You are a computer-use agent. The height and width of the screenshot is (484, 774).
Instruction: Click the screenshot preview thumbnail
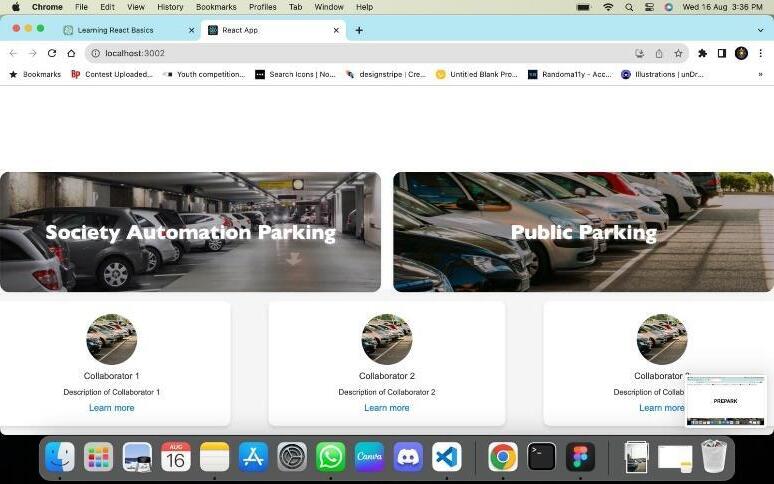[725, 400]
